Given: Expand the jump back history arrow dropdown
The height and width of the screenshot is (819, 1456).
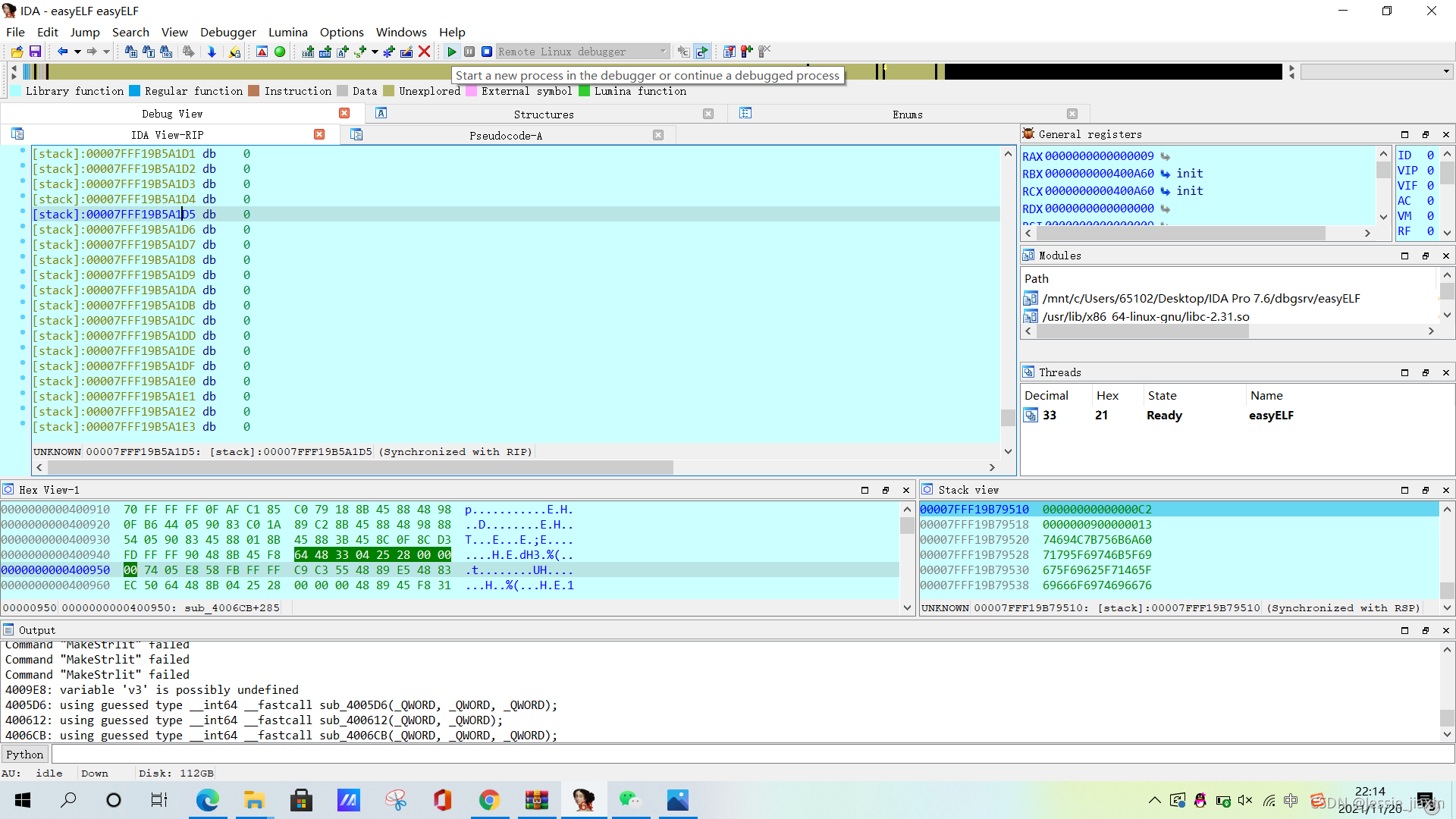Looking at the screenshot, I should pos(77,52).
